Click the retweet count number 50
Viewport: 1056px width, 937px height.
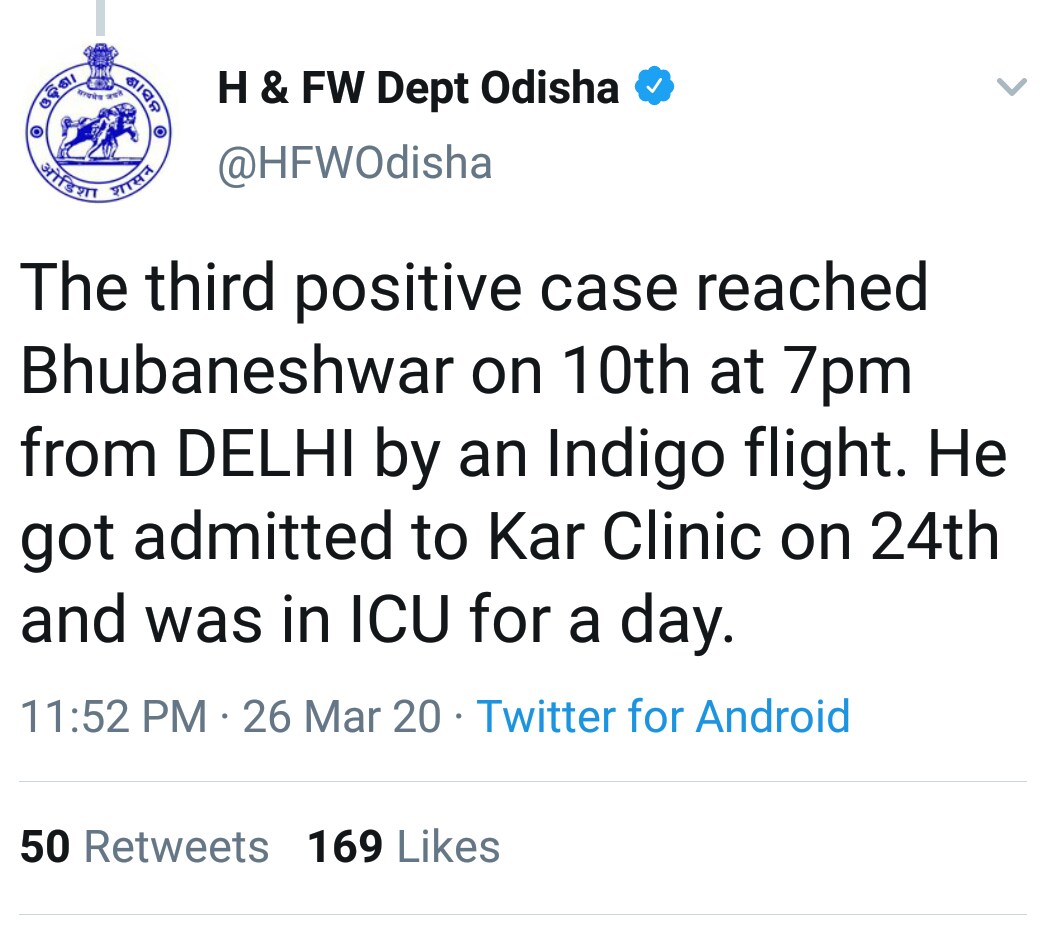(45, 846)
